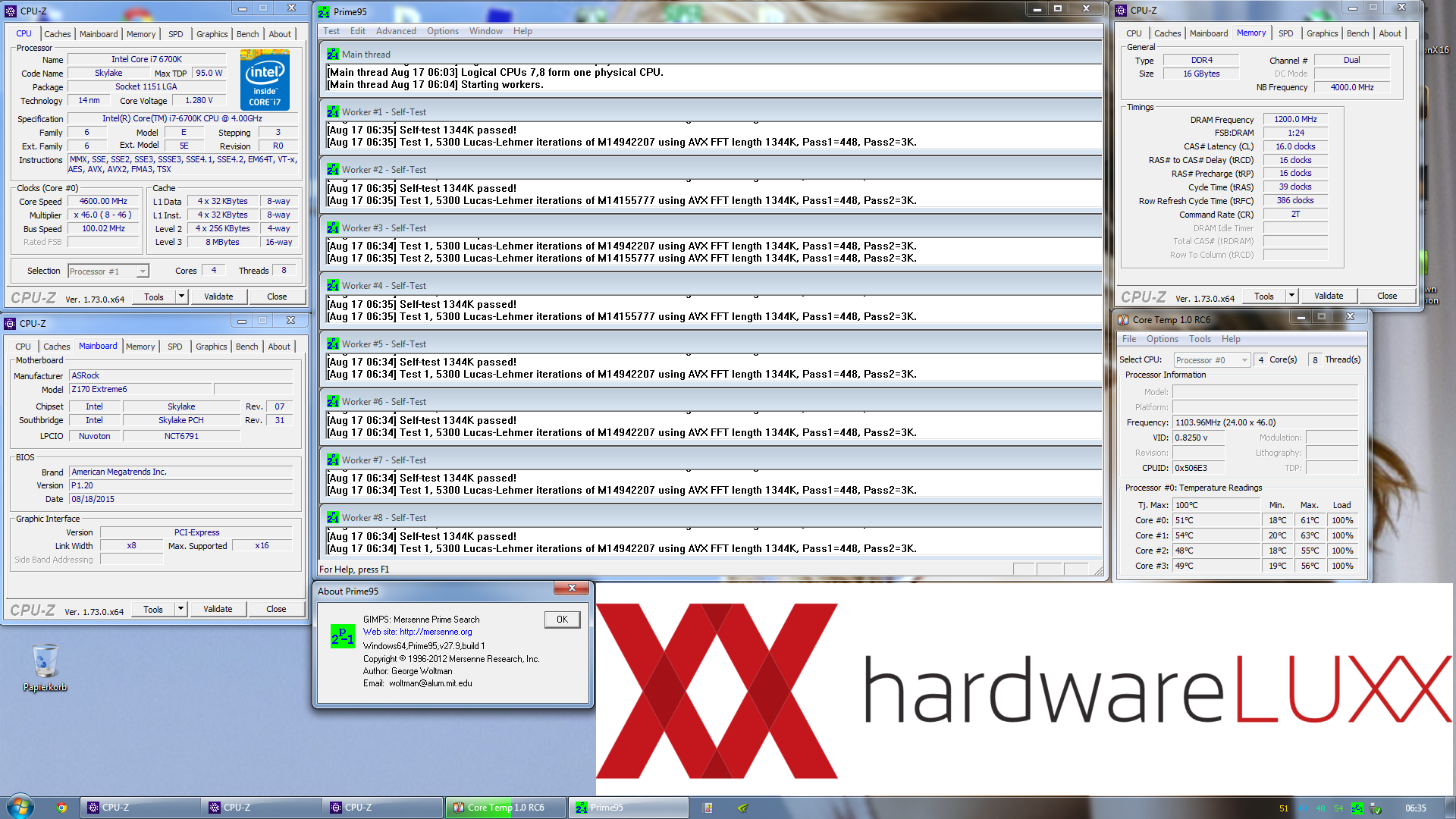Image resolution: width=1456 pixels, height=819 pixels.
Task: Click the Worker #4 Self-Test window icon
Action: click(333, 285)
